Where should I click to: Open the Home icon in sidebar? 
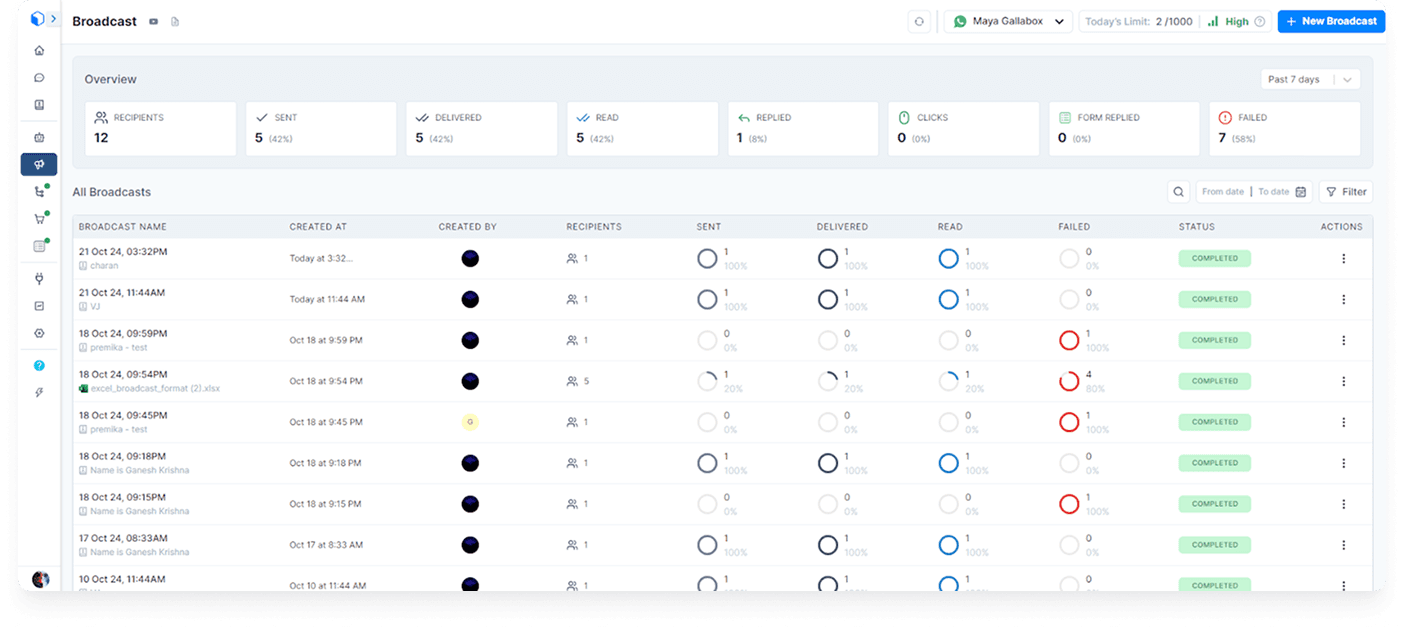(x=39, y=50)
